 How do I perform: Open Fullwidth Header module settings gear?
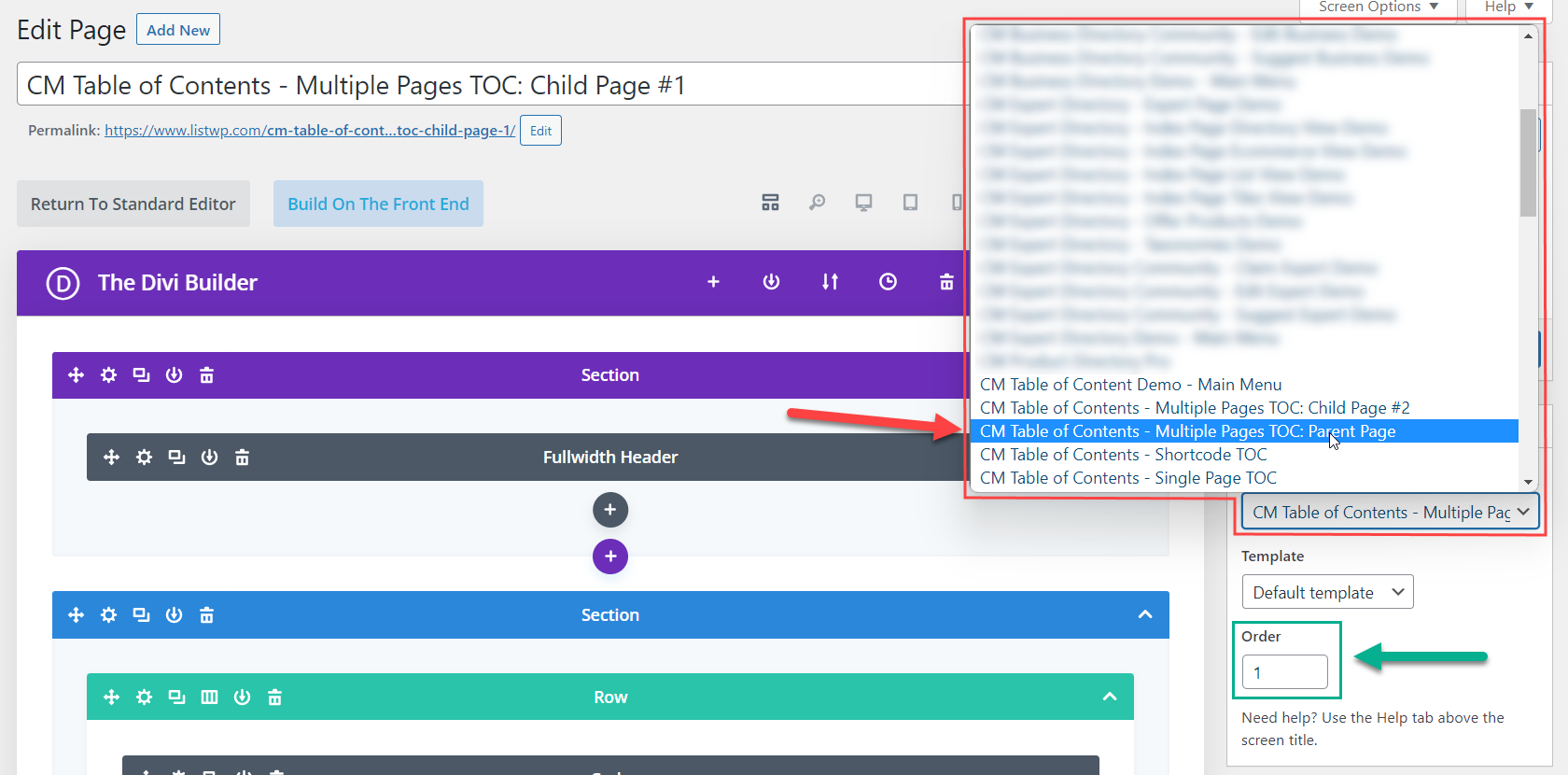(144, 458)
